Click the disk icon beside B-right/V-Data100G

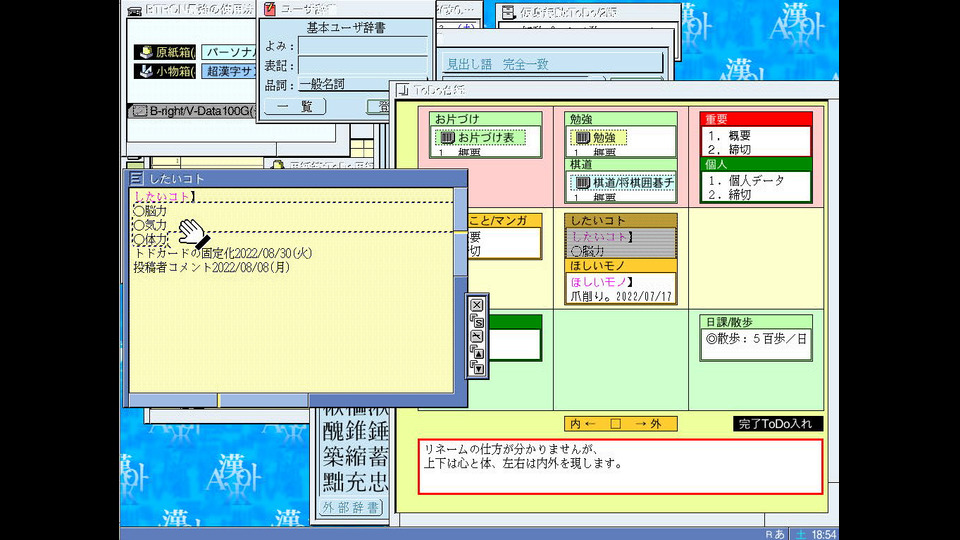coord(140,111)
